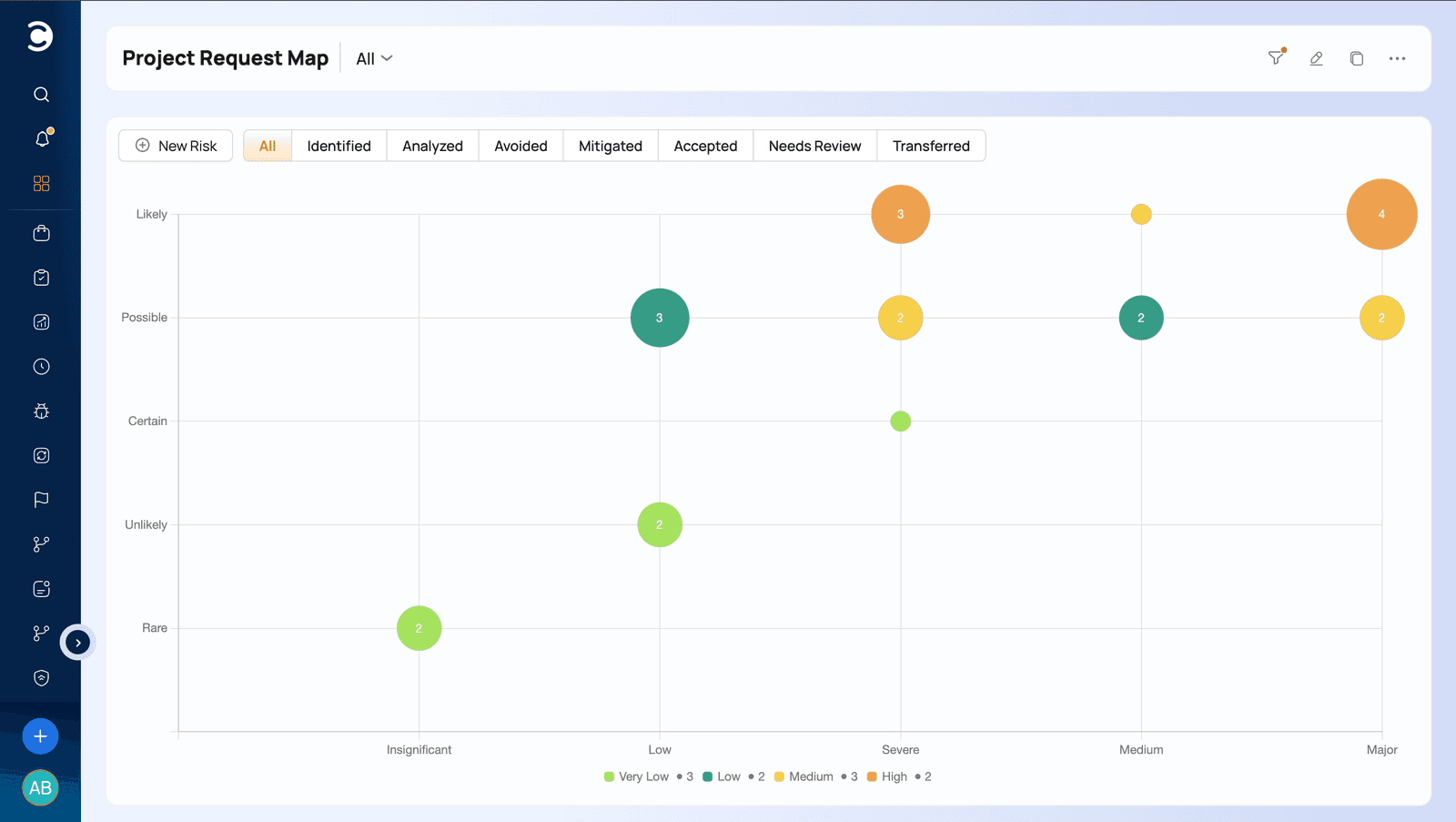Open the flag milestones icon
This screenshot has height=822, width=1456.
point(41,500)
